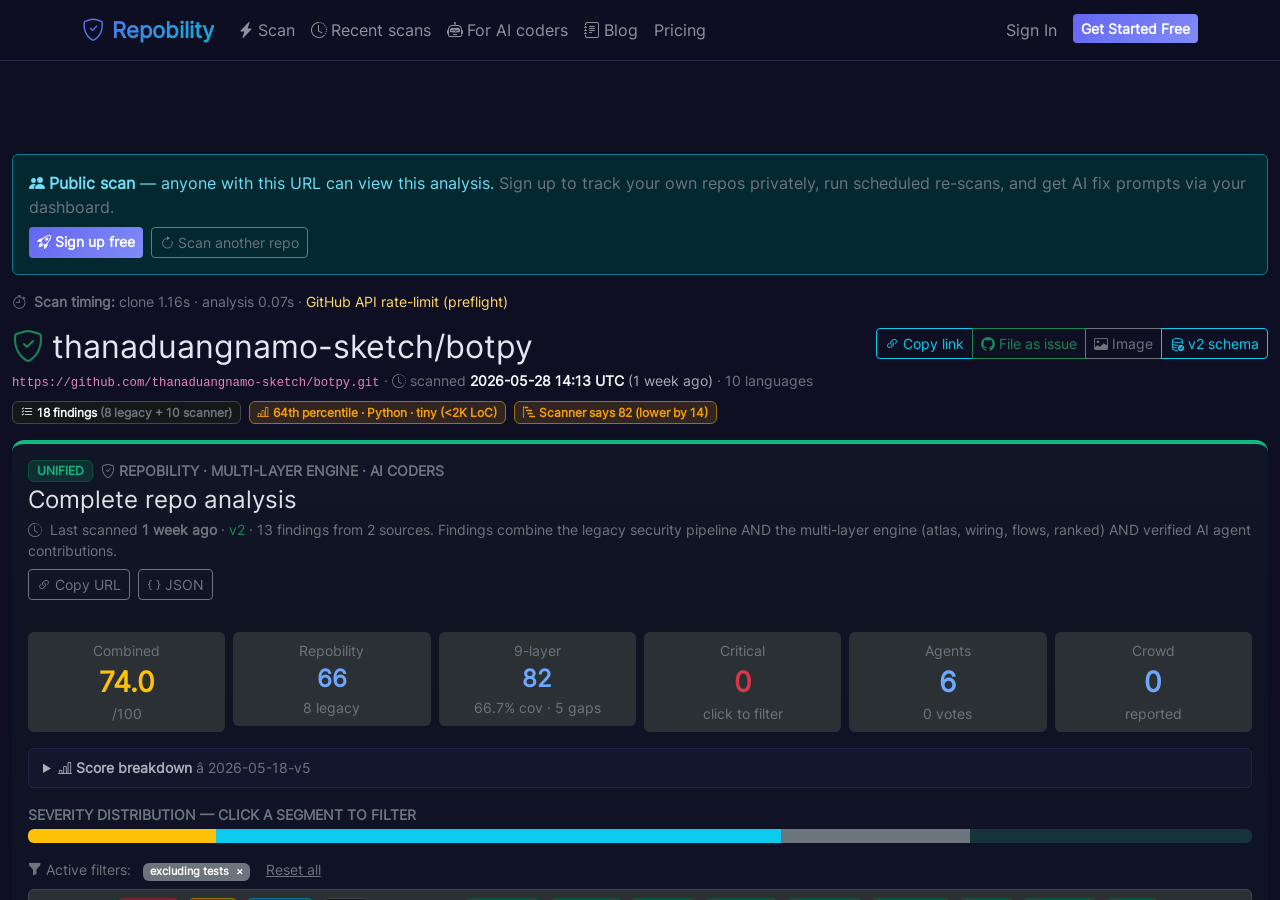Click the thanaduangnamo-sketch/botpy heading
Image resolution: width=1280 pixels, height=900 pixels.
[x=292, y=346]
